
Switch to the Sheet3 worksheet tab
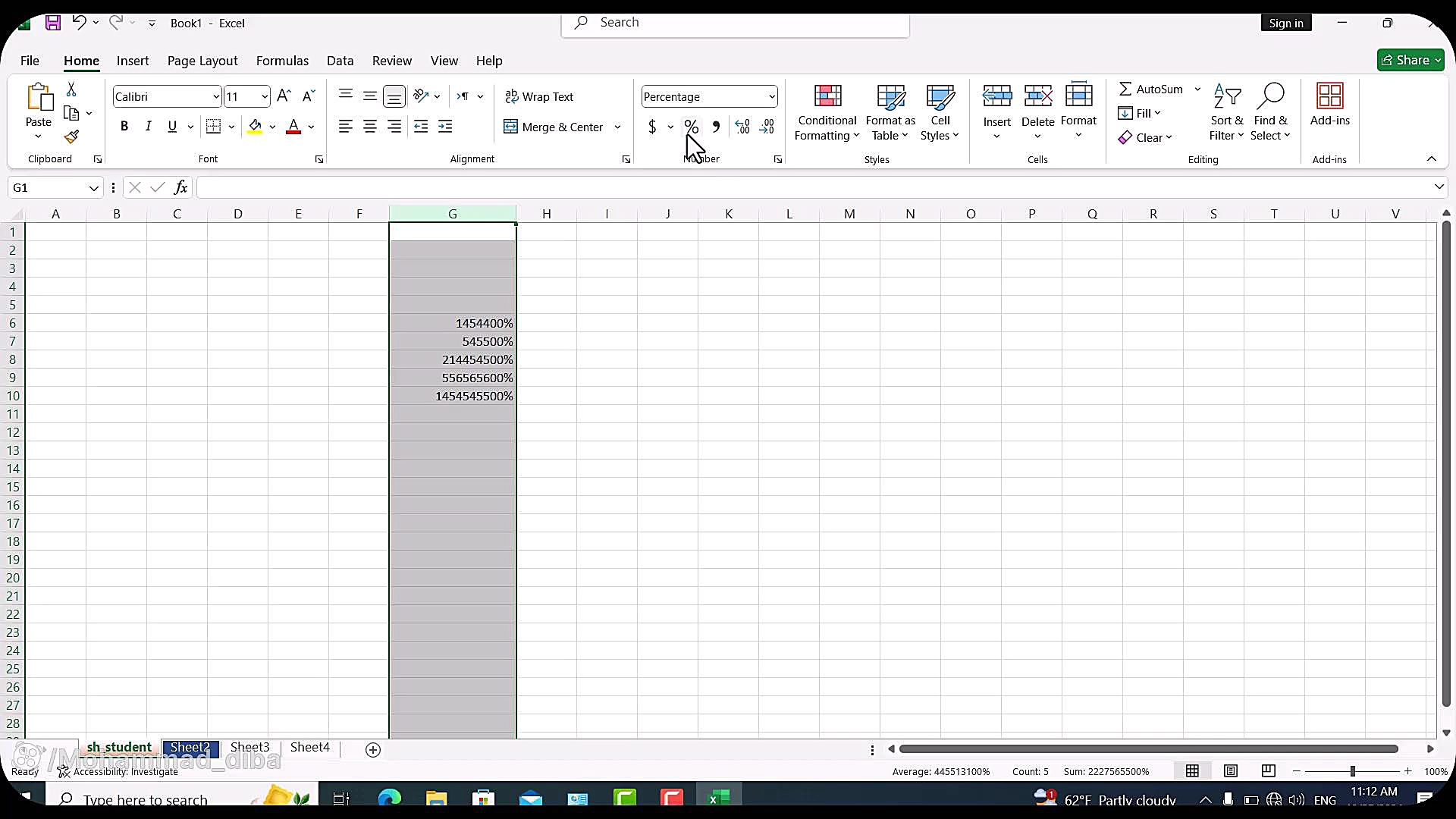coord(249,747)
